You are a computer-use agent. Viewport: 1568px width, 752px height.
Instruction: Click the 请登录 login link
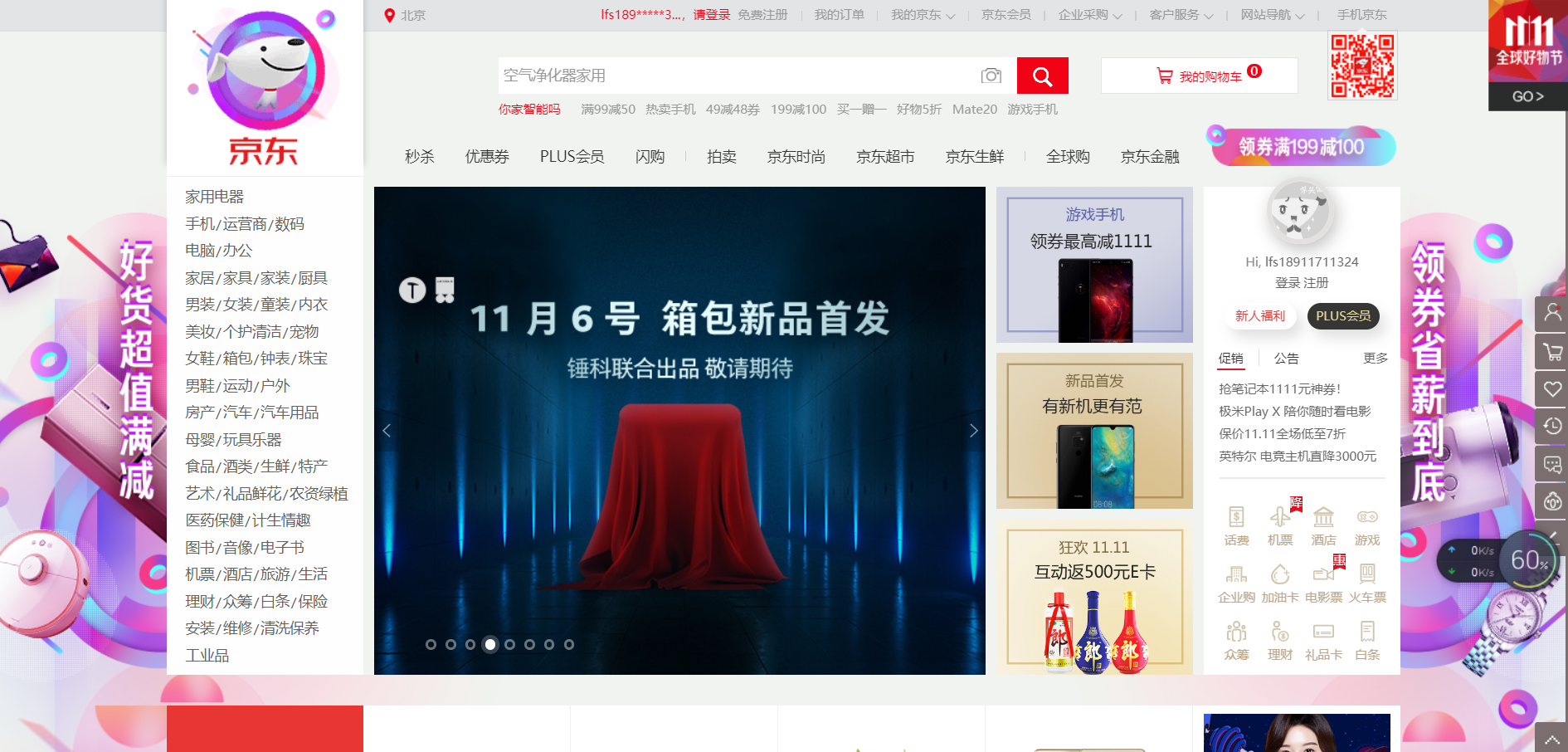coord(711,15)
